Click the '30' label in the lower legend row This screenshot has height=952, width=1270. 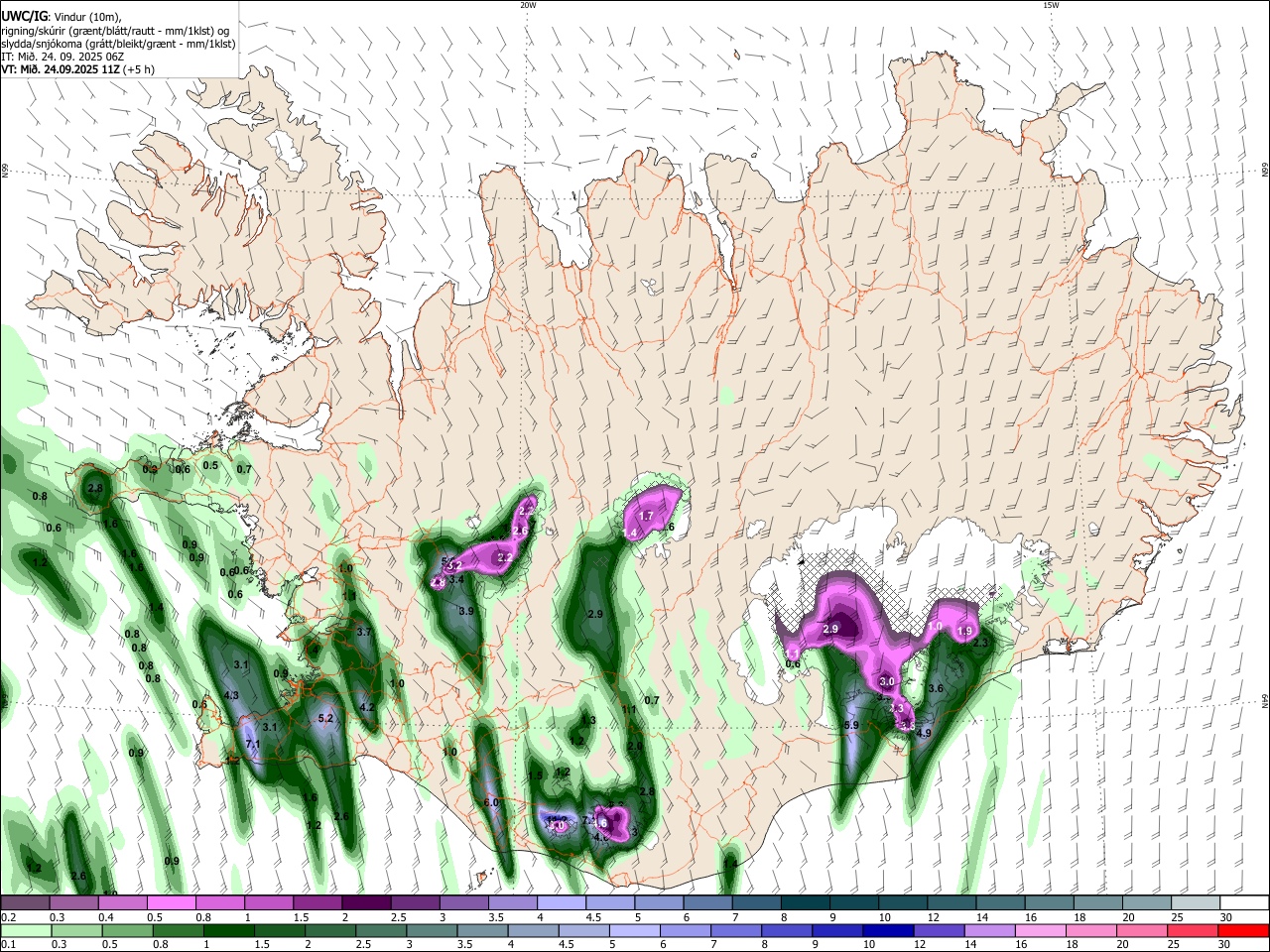pos(1224,944)
